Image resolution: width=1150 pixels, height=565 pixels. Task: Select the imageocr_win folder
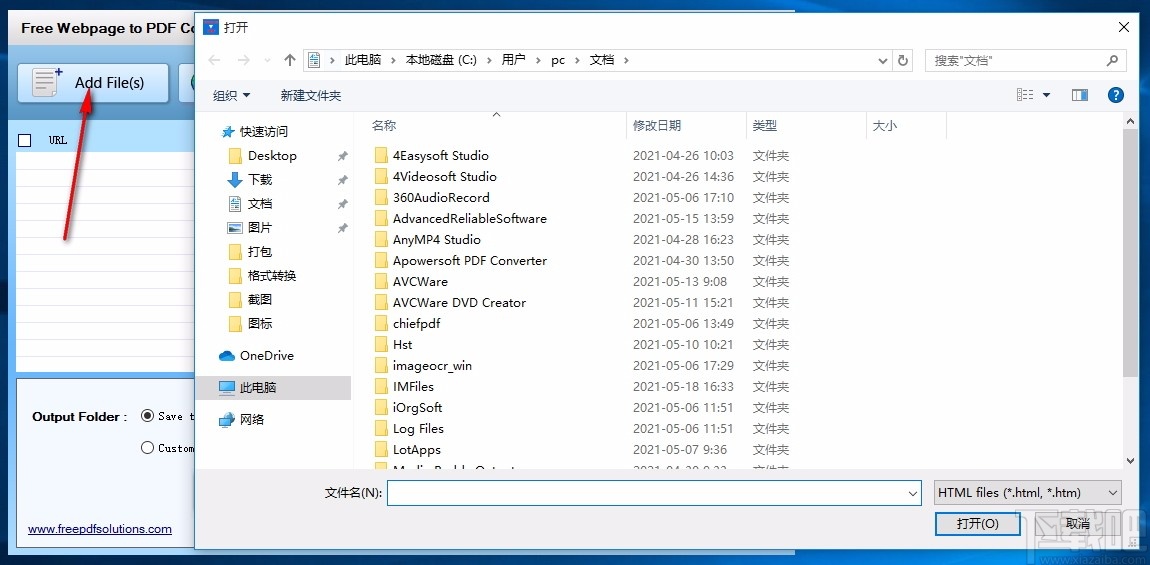coord(433,365)
